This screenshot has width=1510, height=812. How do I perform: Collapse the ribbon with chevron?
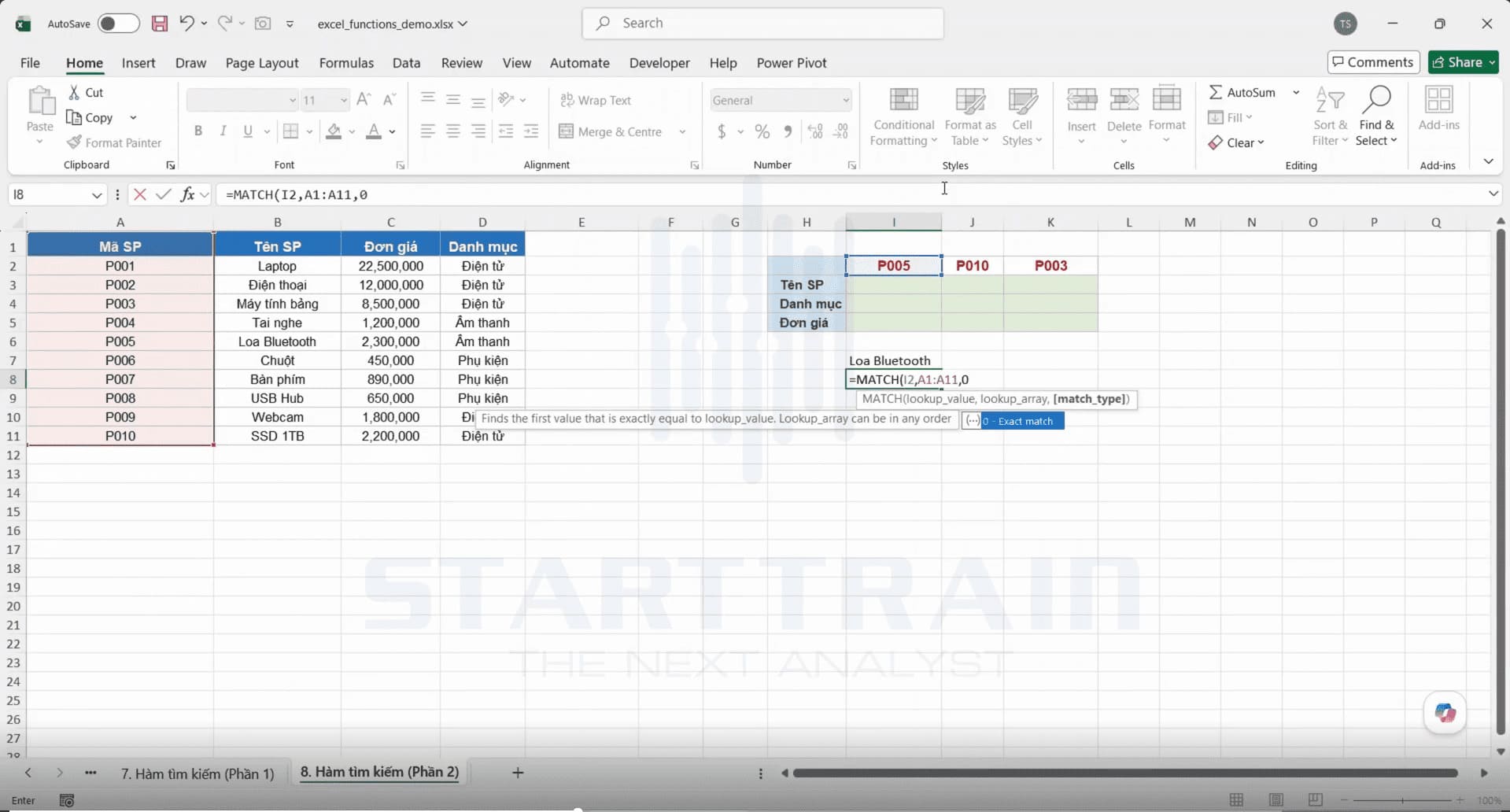pyautogui.click(x=1489, y=161)
